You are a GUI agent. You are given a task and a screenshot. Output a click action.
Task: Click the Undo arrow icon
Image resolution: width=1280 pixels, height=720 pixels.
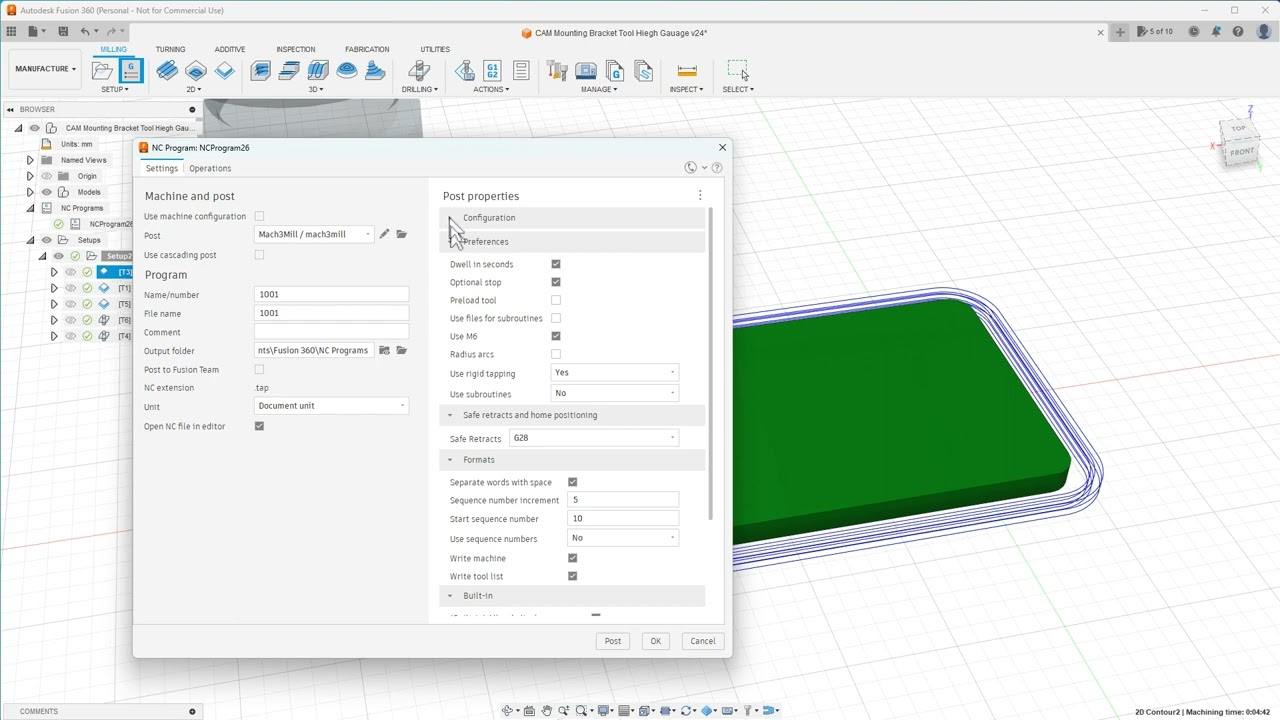click(86, 32)
